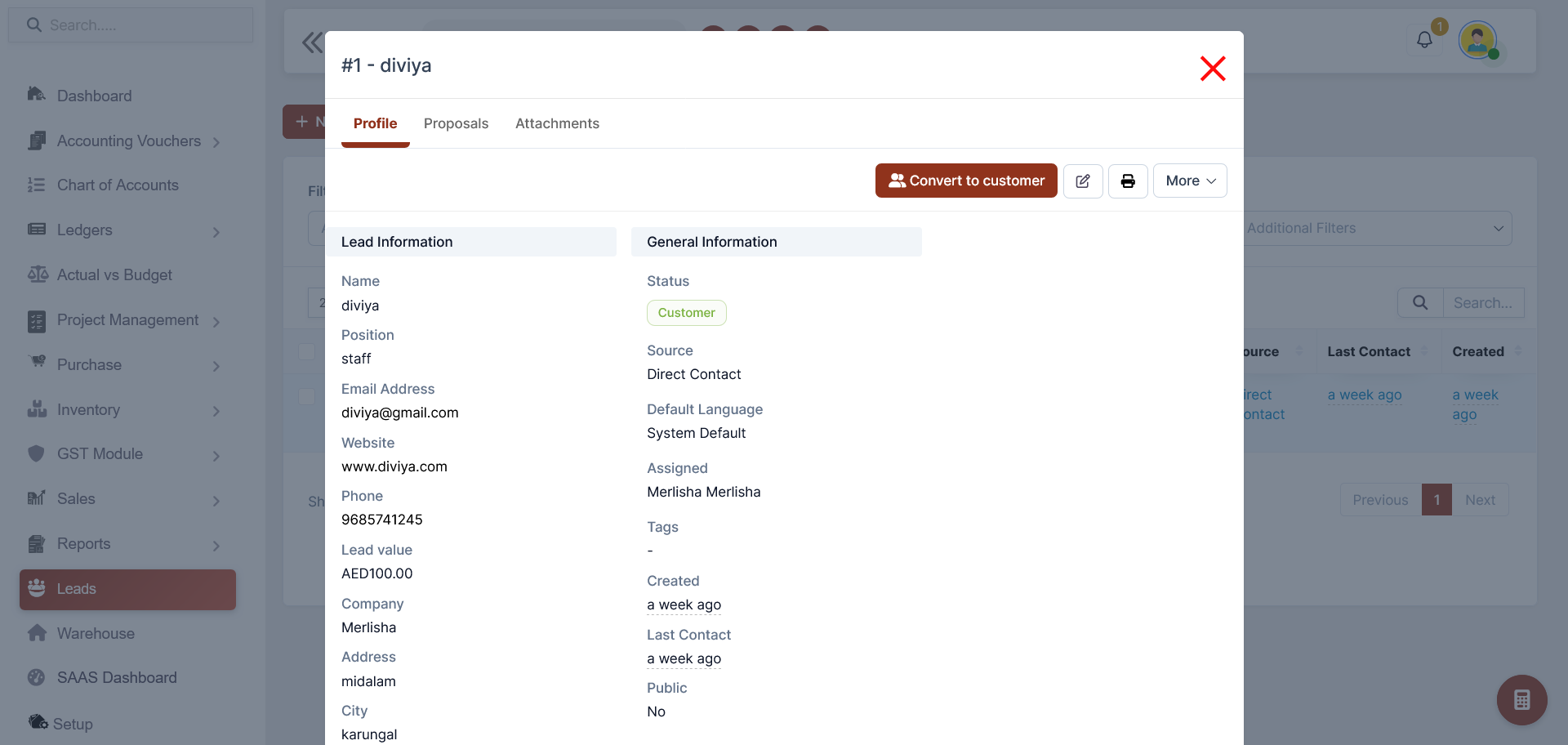Open the floating calculator icon button
1568x745 pixels.
pos(1521,700)
